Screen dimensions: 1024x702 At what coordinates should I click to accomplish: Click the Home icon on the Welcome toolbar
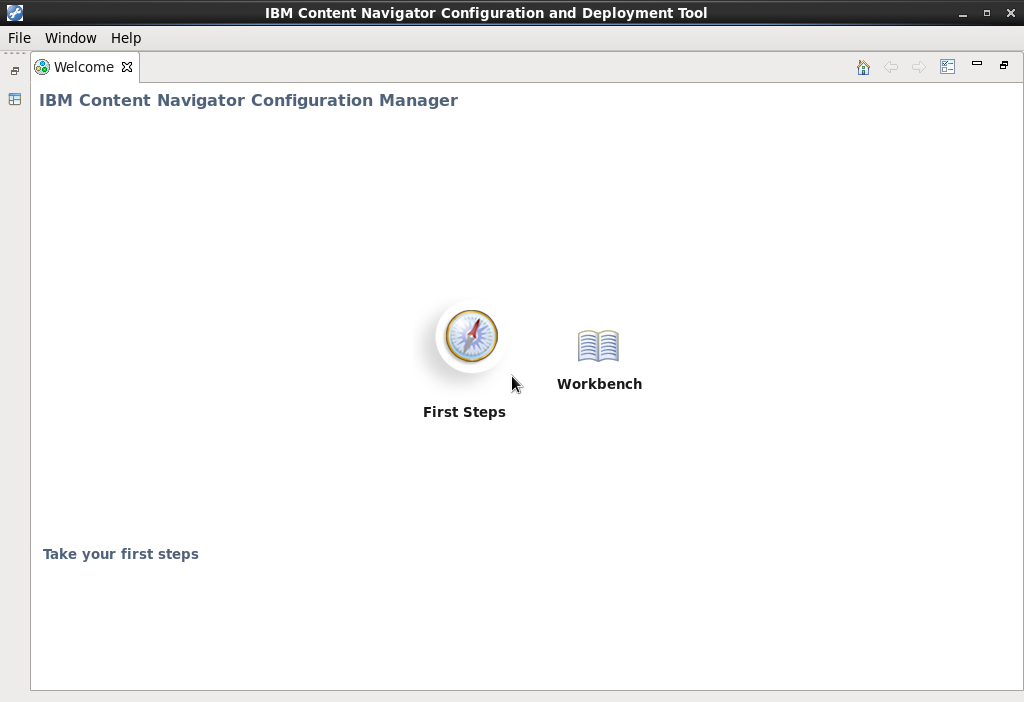click(862, 66)
